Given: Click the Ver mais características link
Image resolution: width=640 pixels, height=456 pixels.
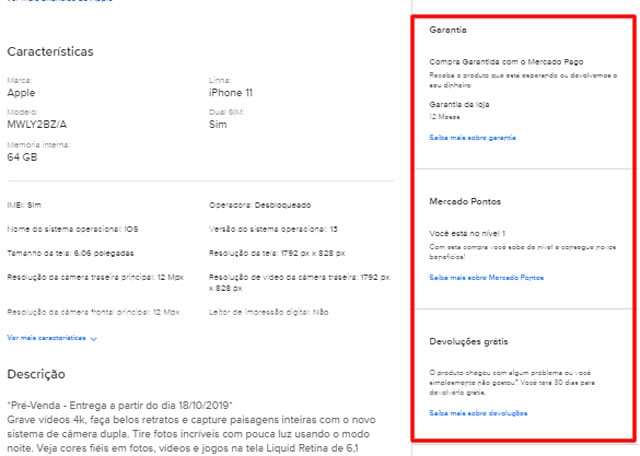Looking at the screenshot, I should click(47, 338).
